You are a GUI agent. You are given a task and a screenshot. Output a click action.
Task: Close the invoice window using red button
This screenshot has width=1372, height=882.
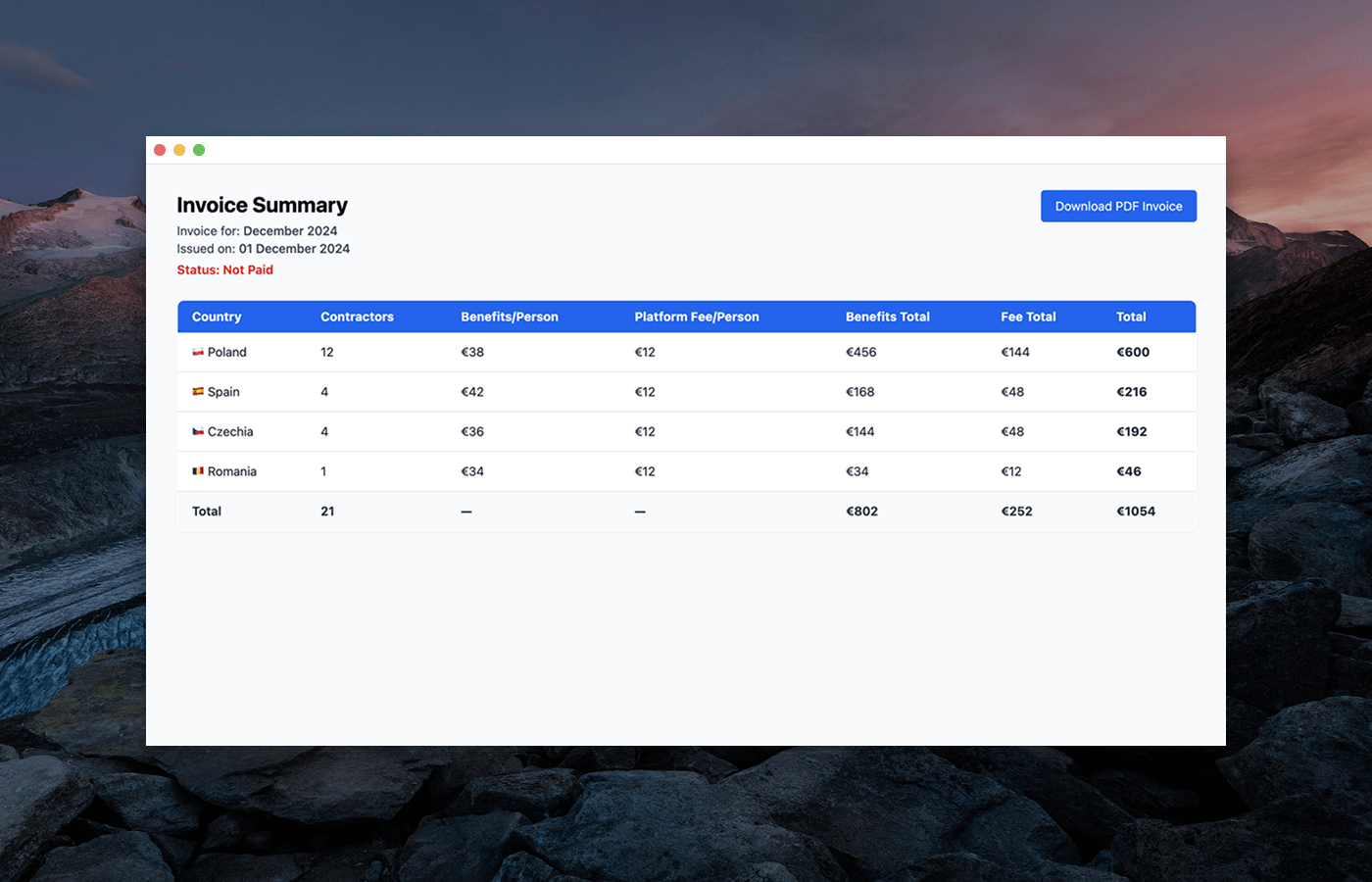coord(160,150)
